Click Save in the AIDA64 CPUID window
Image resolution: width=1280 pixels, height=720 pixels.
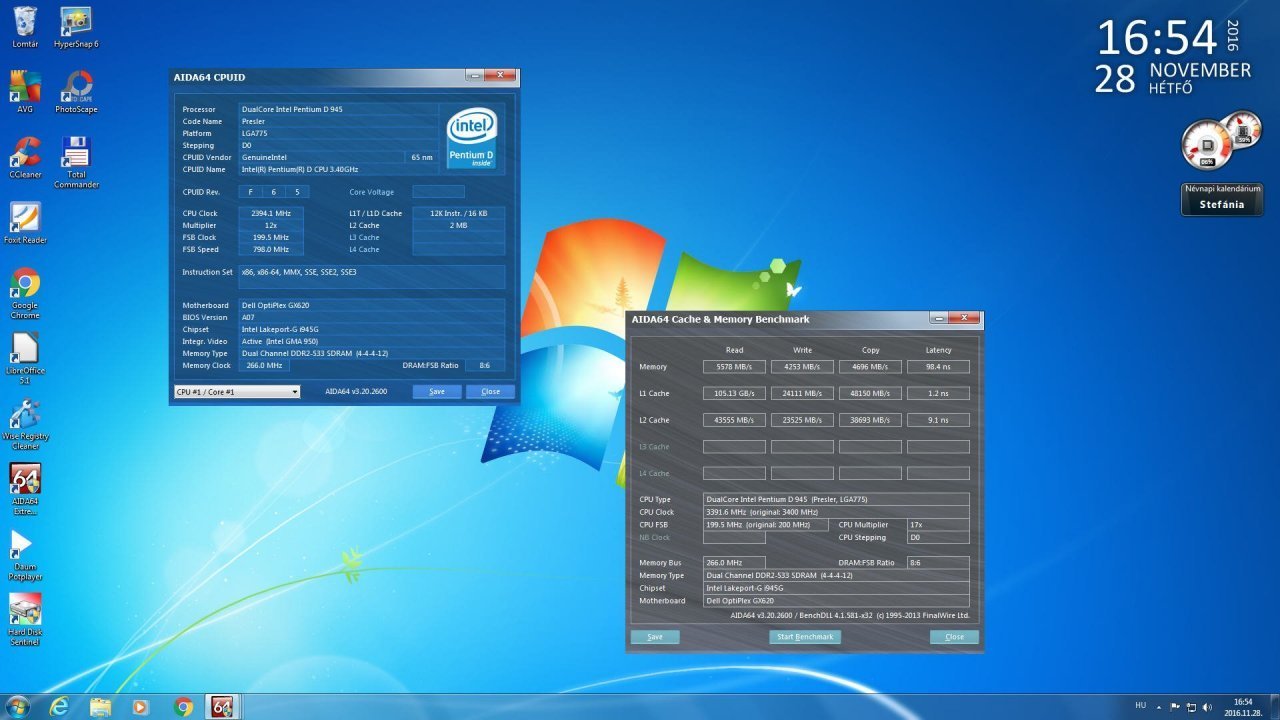point(437,392)
